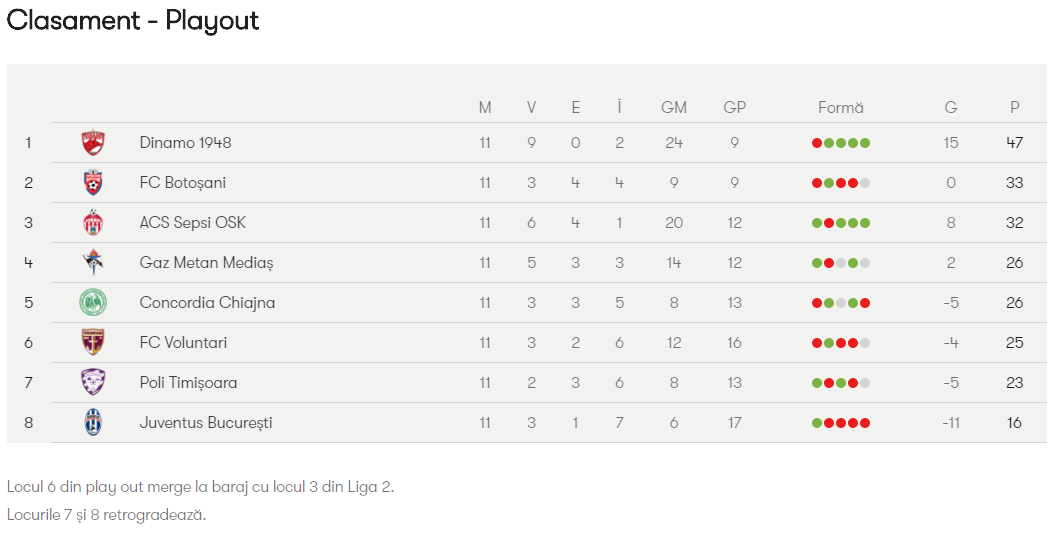The image size is (1048, 548).
Task: Click Juventus București's form indicator dots
Action: click(x=841, y=423)
